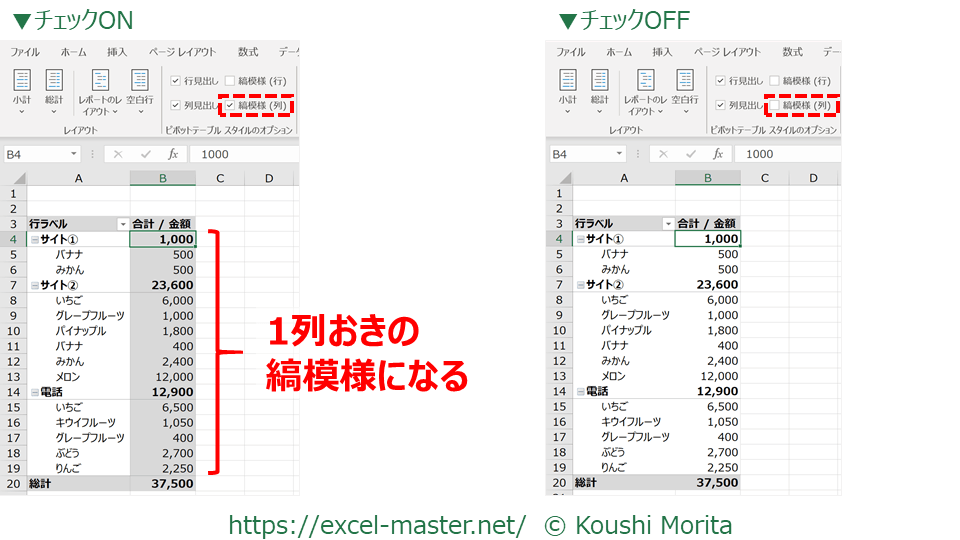Screen dimensions: 960x540
Task: Click the 小計 icon in the チェックON ribbon
Action: point(22,85)
